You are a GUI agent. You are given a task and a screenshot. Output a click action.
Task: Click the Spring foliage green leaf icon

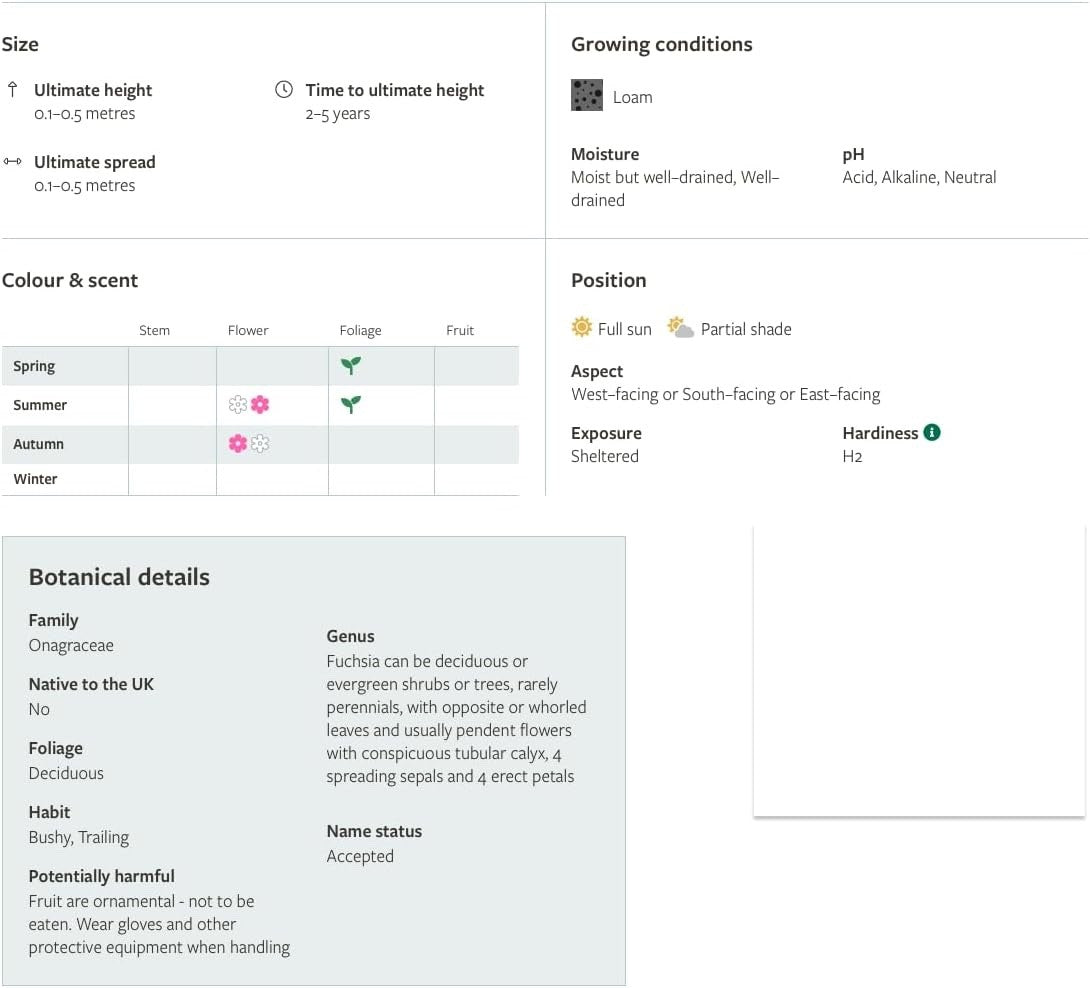351,365
